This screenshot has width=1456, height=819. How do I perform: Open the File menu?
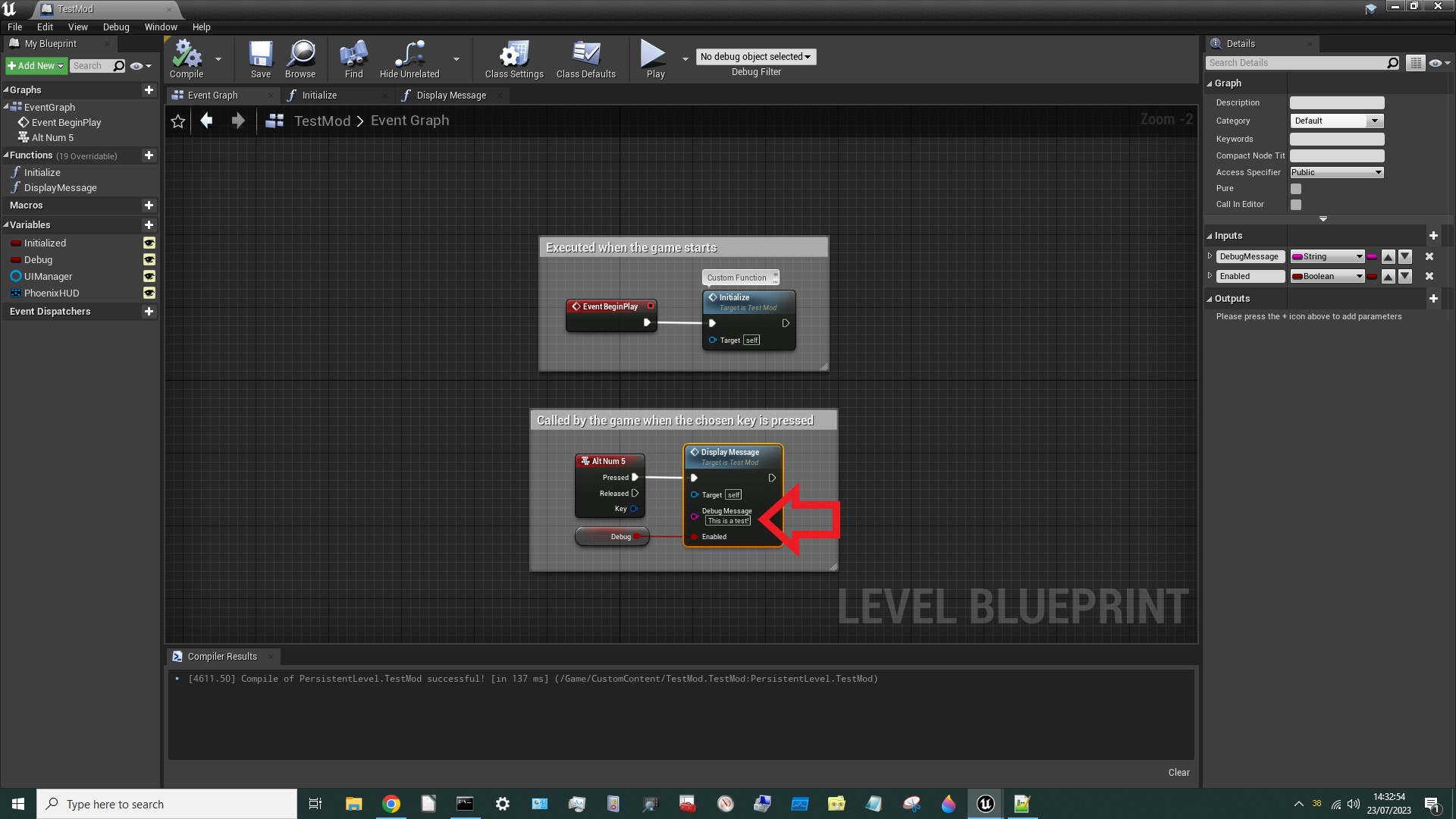click(x=14, y=27)
